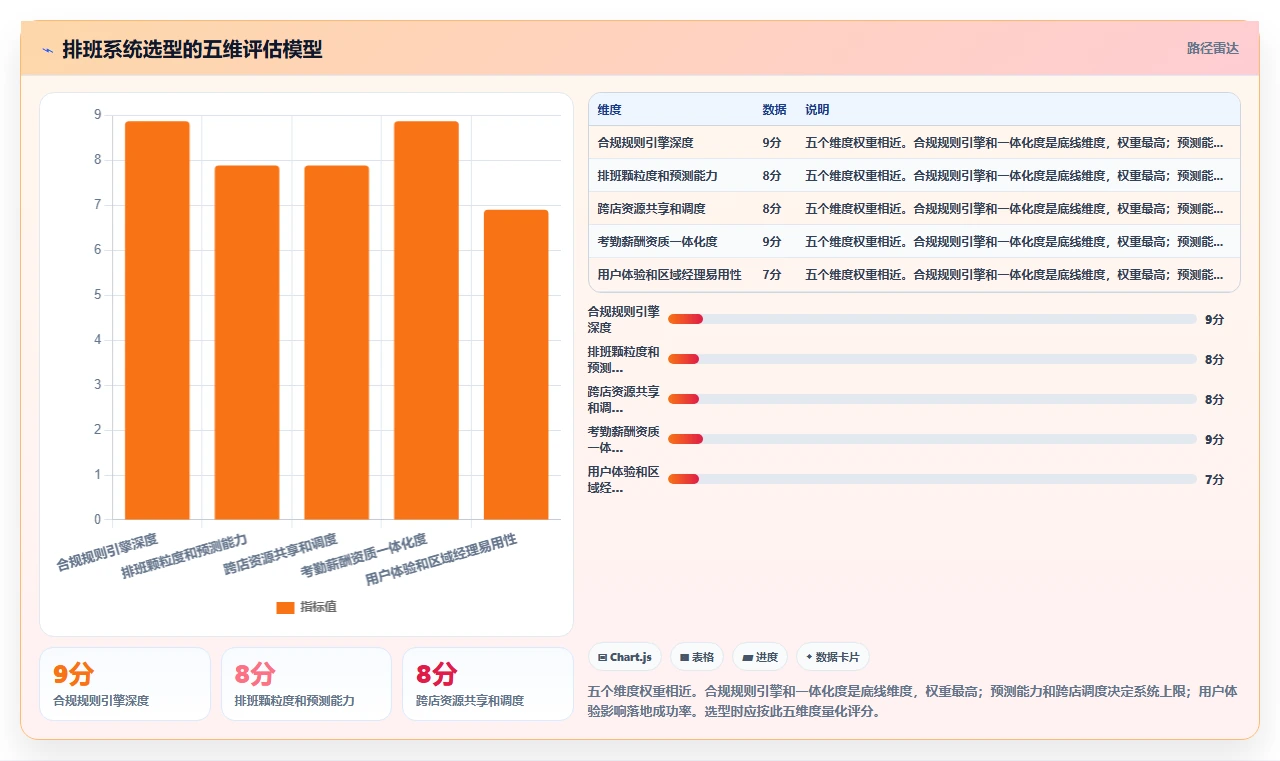1280x761 pixels.
Task: Open the 8分 跨店资源共享和调度 data card
Action: pos(488,684)
